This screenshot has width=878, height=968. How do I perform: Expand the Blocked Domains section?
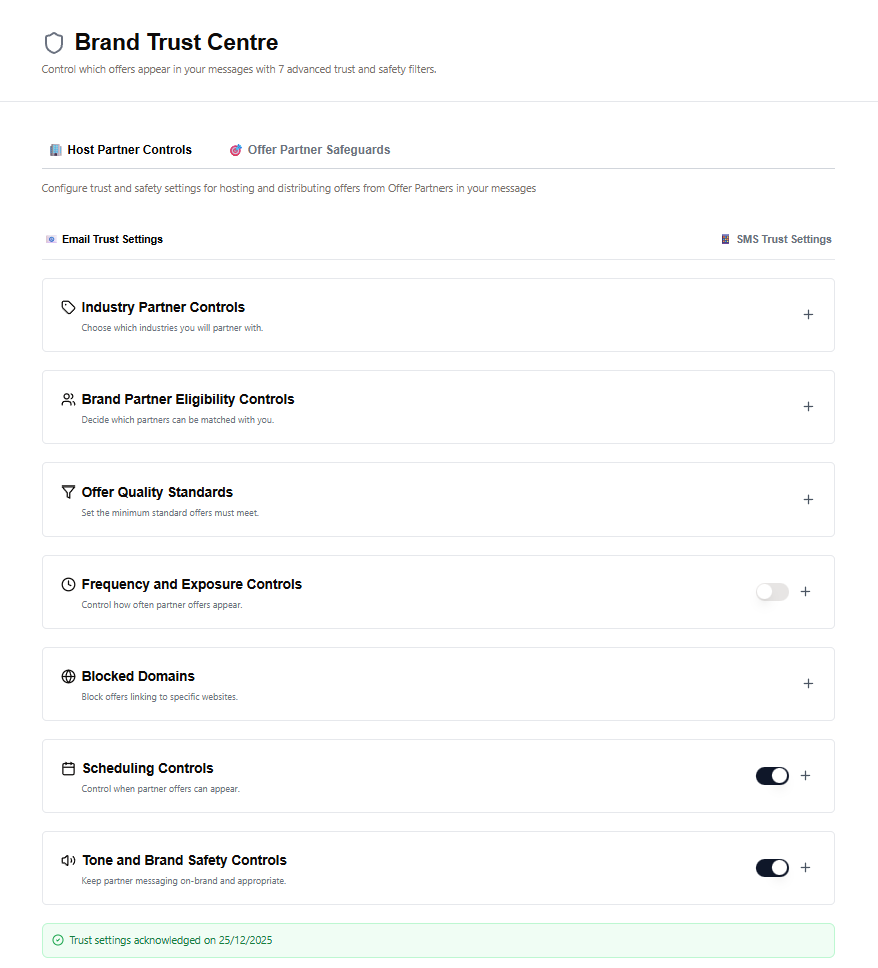[x=808, y=684]
